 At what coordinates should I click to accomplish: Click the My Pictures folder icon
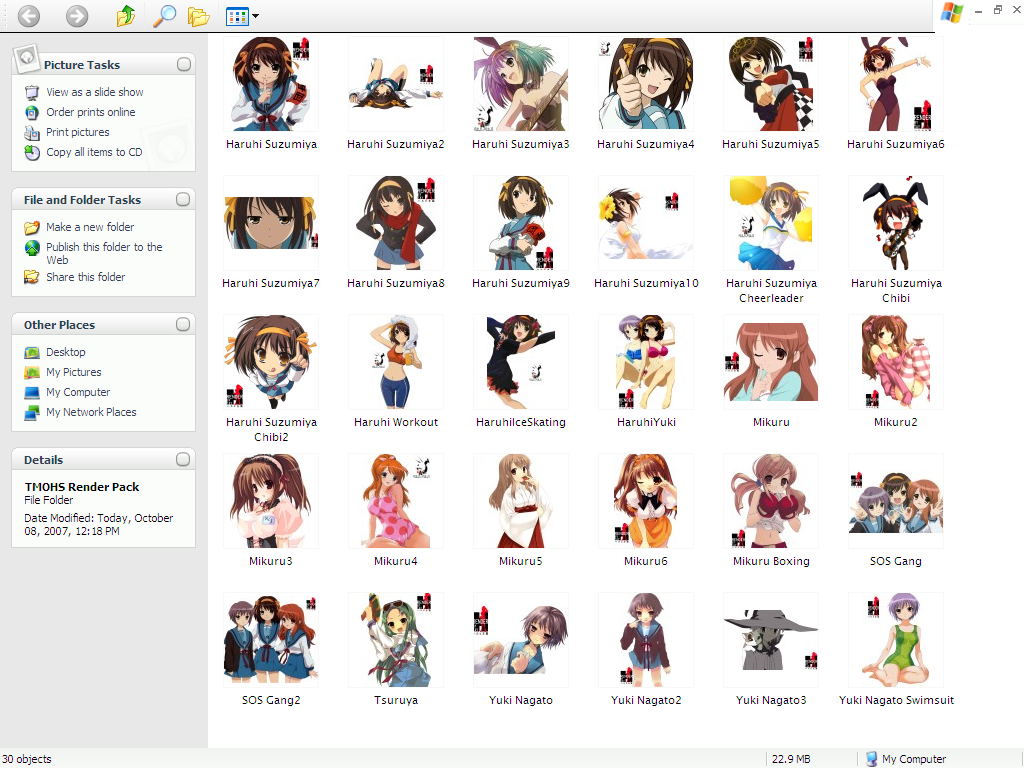pos(31,372)
